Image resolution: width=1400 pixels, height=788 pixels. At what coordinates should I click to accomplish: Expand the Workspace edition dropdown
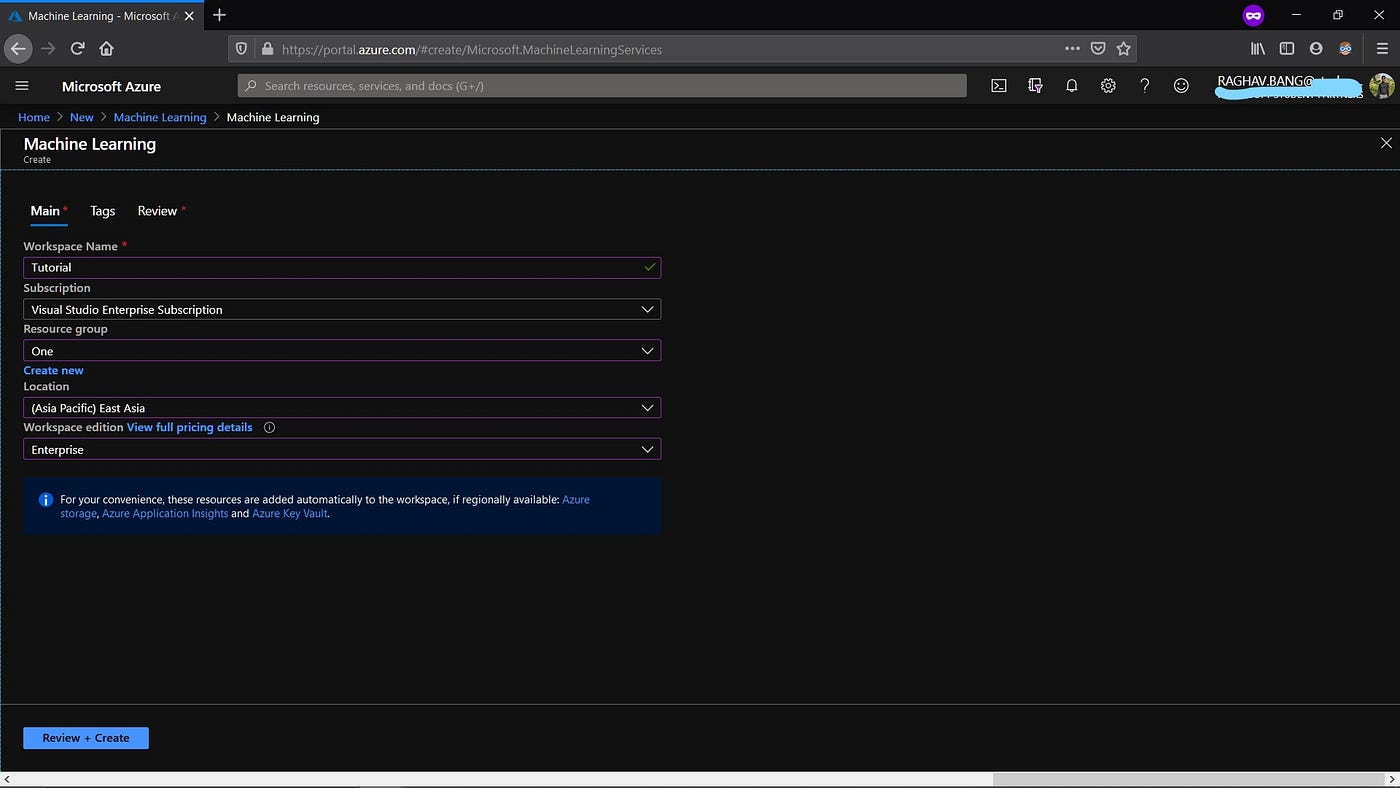pyautogui.click(x=342, y=450)
